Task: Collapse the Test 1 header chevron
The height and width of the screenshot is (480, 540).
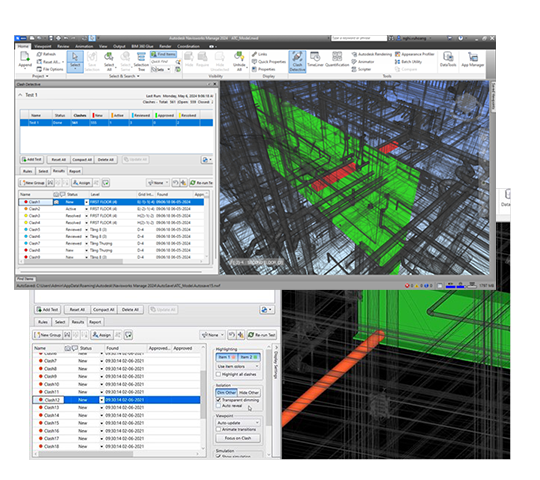Action: pos(20,95)
